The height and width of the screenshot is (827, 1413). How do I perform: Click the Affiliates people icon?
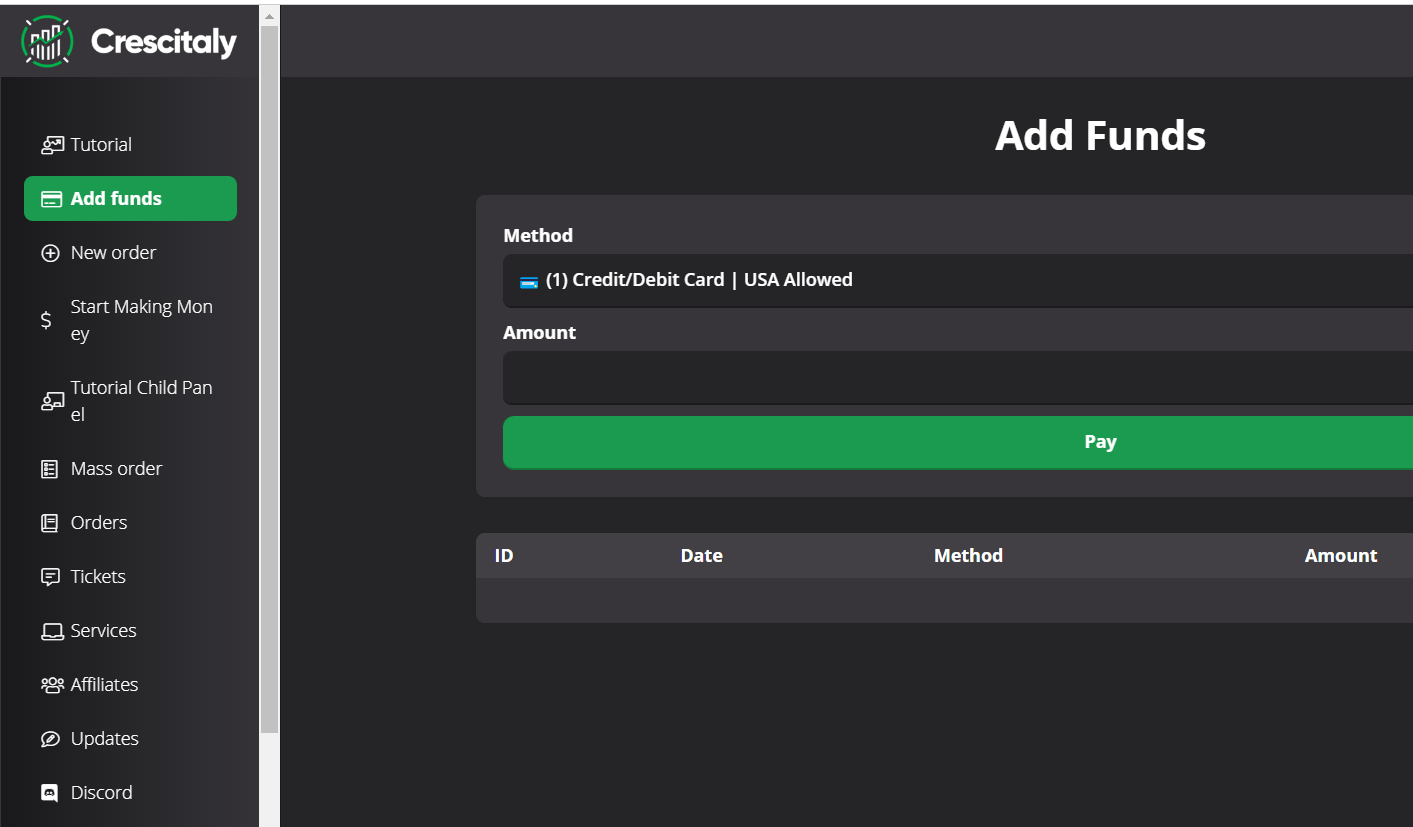[51, 685]
